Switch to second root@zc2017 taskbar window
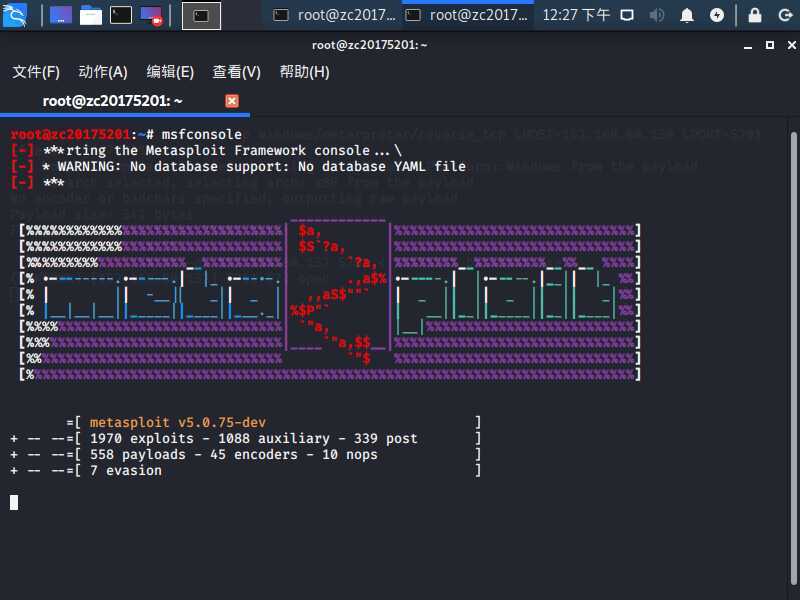Viewport: 800px width, 600px height. (467, 15)
